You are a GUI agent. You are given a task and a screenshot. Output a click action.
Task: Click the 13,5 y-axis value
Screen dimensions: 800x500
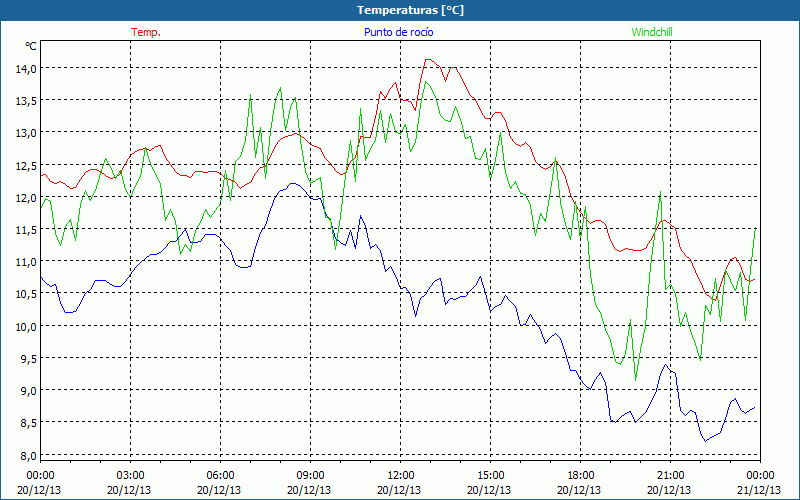pyautogui.click(x=26, y=100)
